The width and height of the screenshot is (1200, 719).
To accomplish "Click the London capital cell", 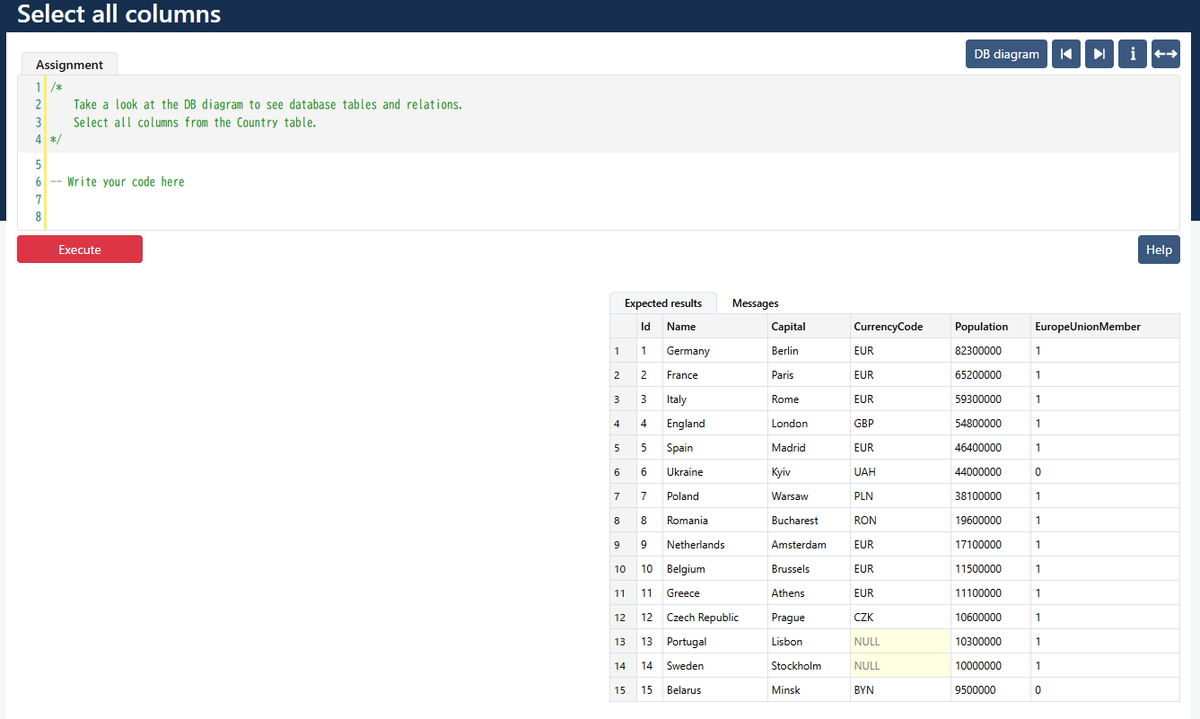I will tap(808, 423).
